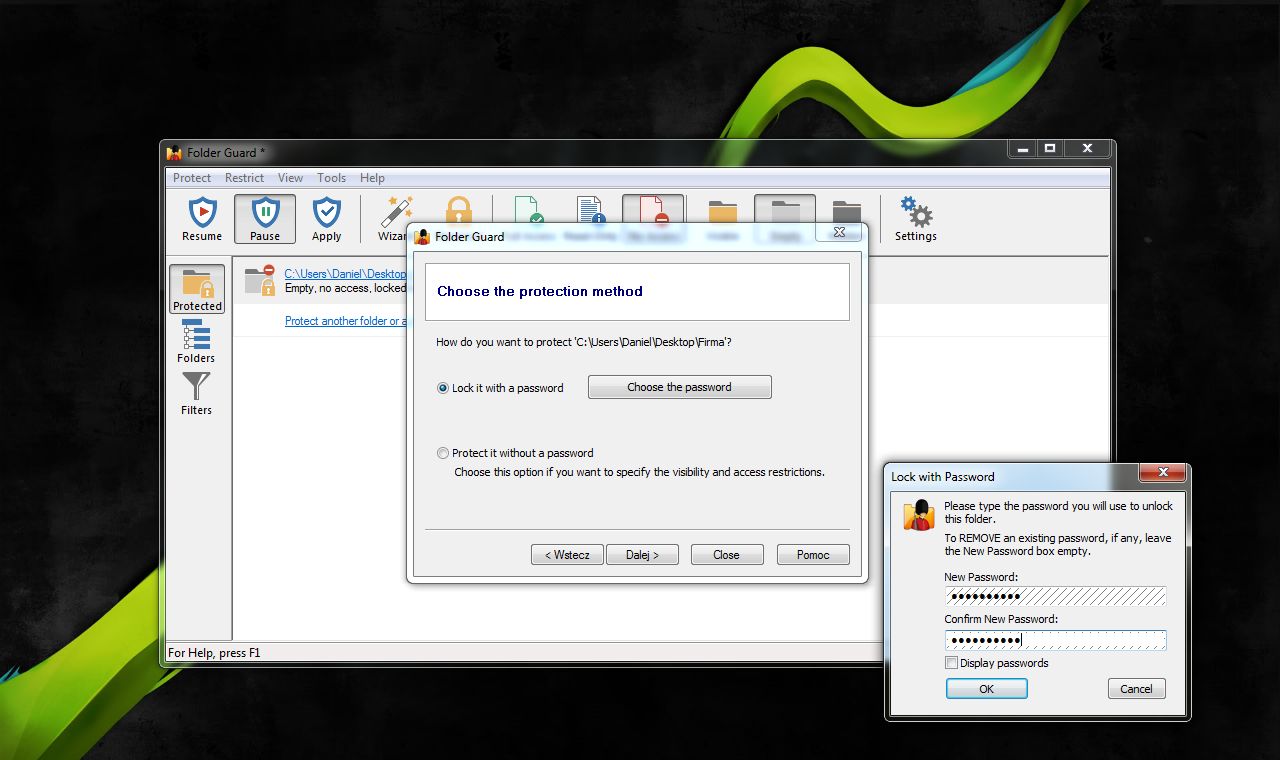Enable the Display passwords checkbox
The image size is (1280, 760).
[x=951, y=663]
